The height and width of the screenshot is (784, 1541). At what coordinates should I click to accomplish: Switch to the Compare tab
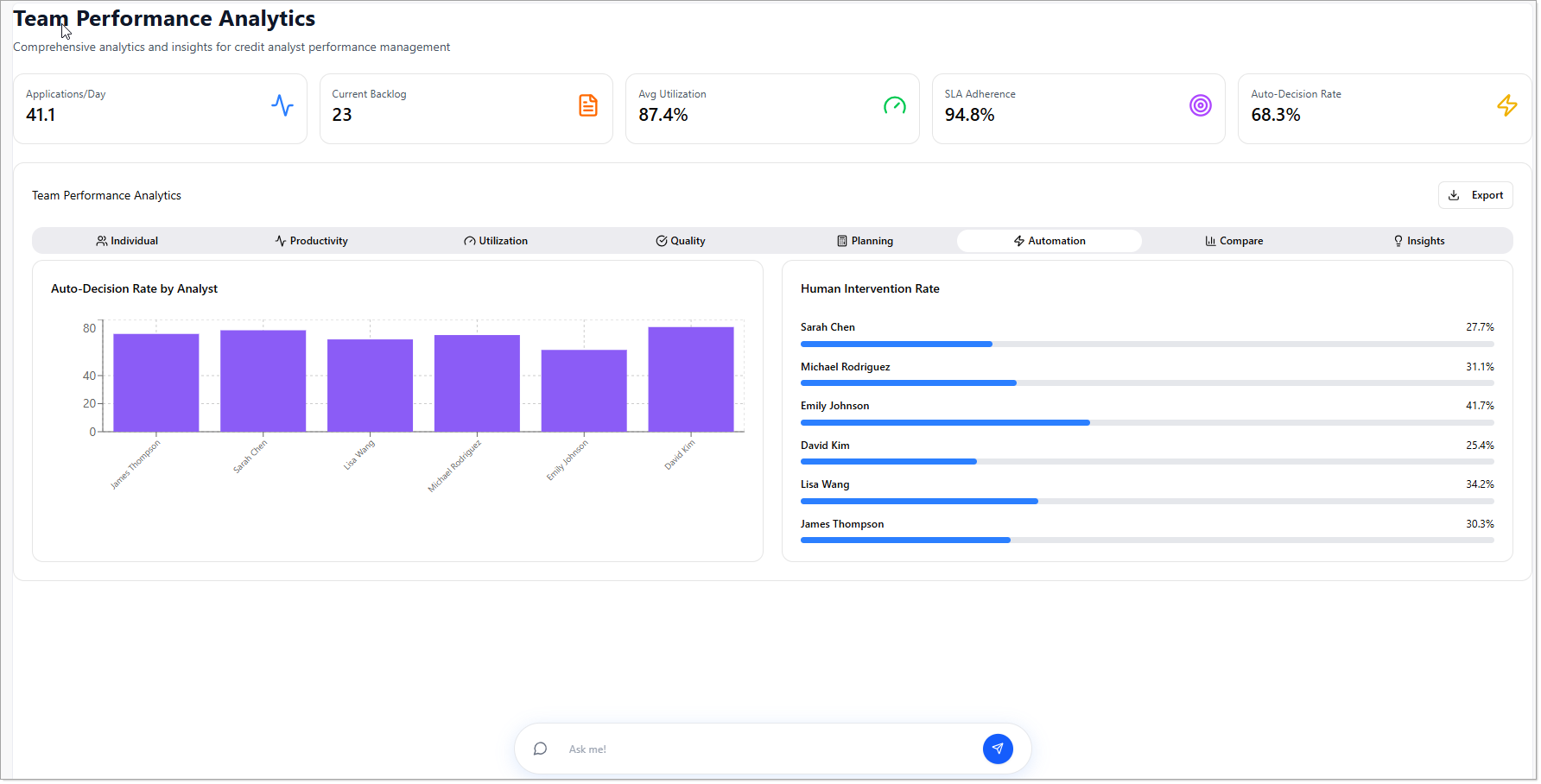pyautogui.click(x=1233, y=241)
